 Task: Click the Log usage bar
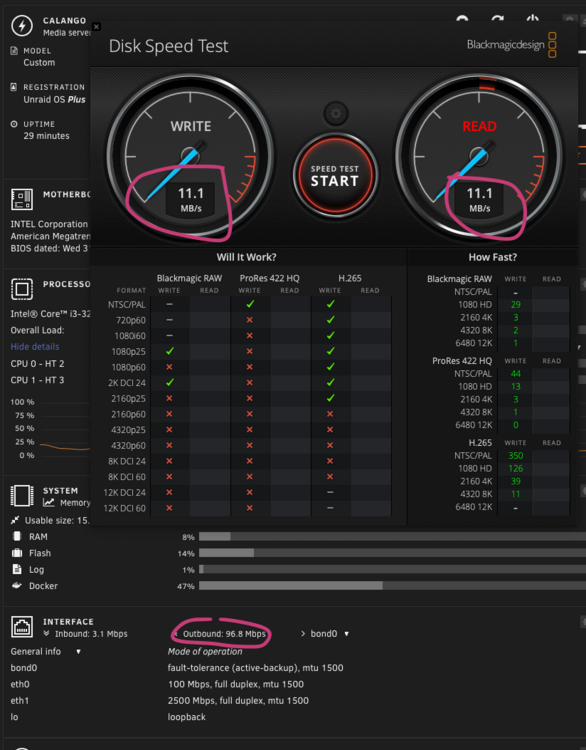point(392,569)
